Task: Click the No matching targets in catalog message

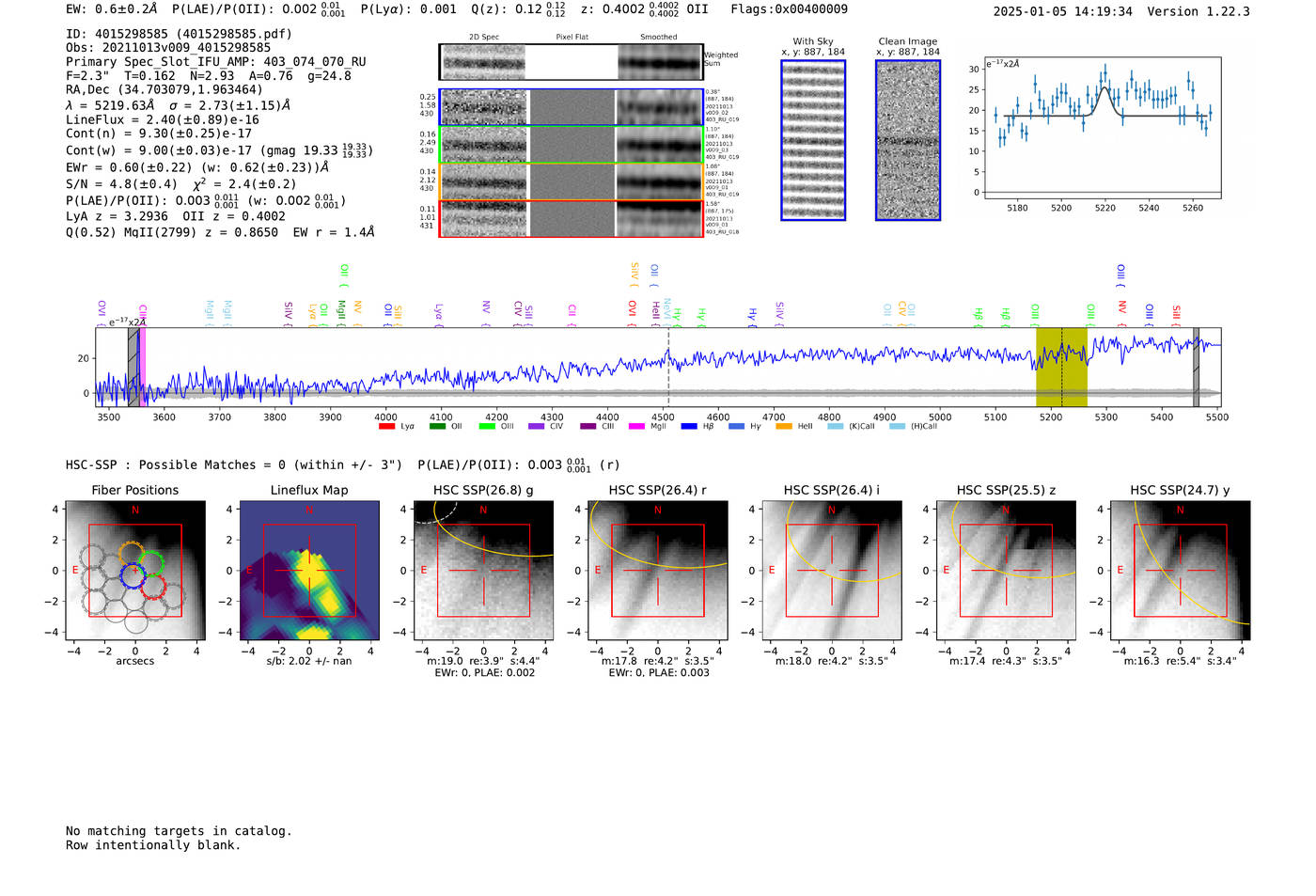Action: (179, 831)
